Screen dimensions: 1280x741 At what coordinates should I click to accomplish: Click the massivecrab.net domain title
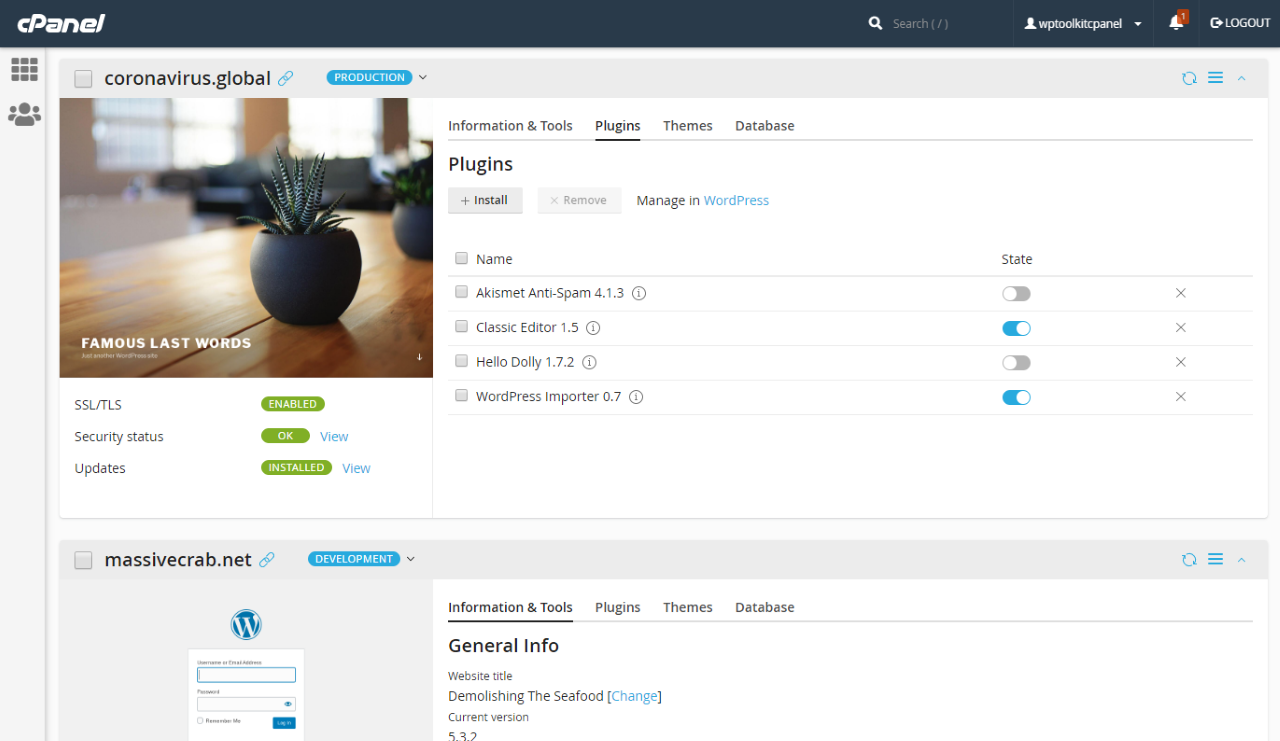pos(178,560)
